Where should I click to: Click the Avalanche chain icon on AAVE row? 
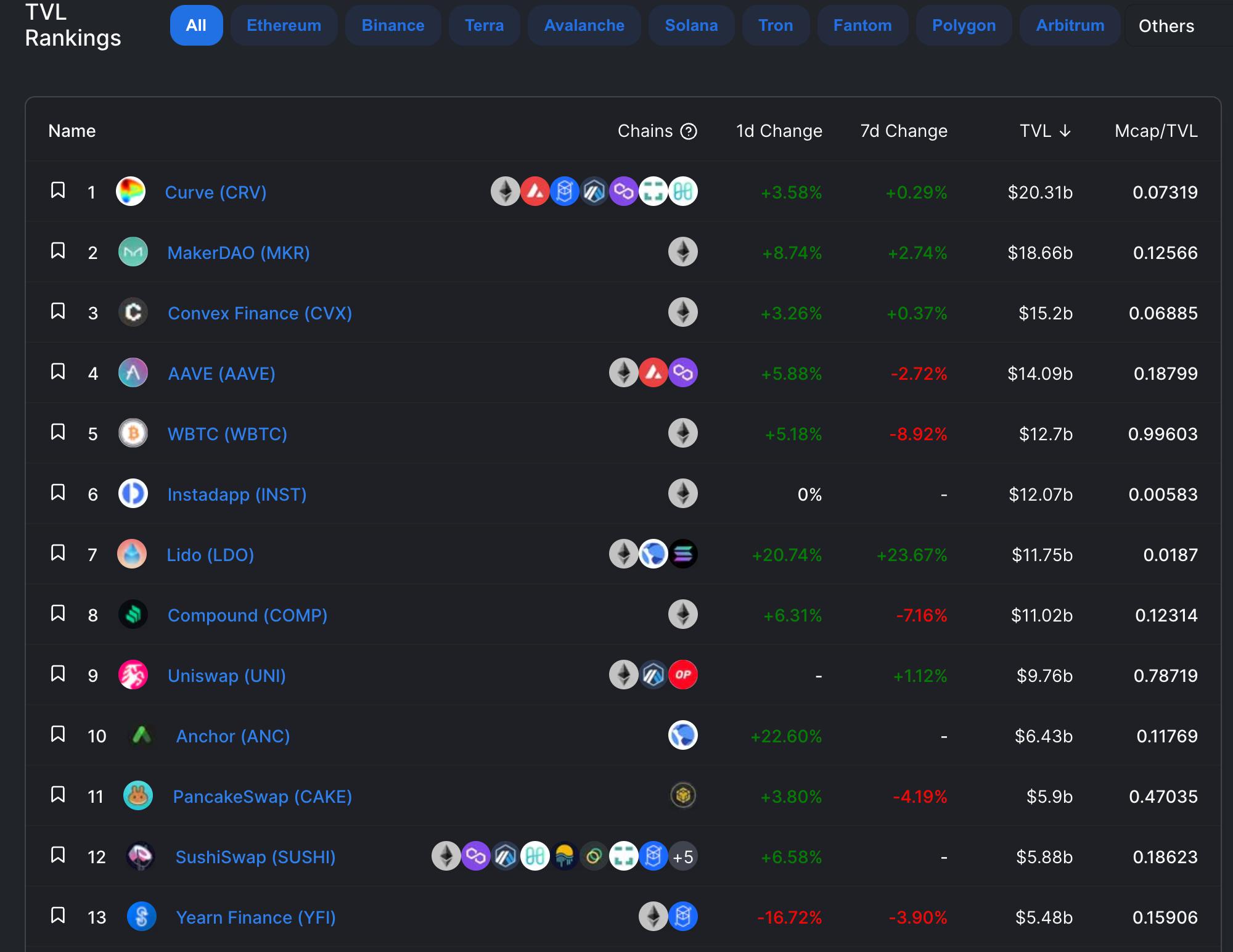coord(653,373)
